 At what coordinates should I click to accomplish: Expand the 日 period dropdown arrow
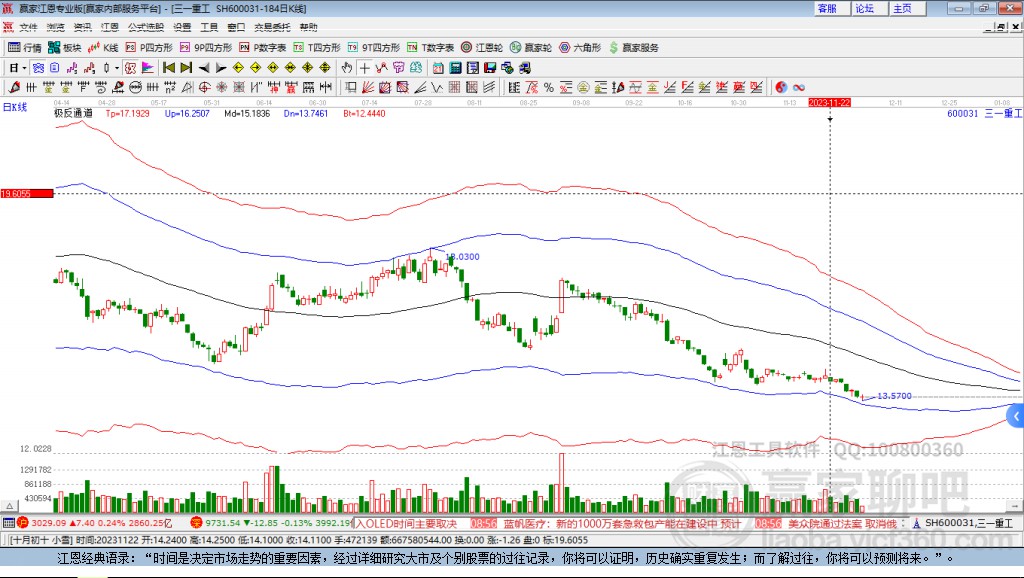24,68
